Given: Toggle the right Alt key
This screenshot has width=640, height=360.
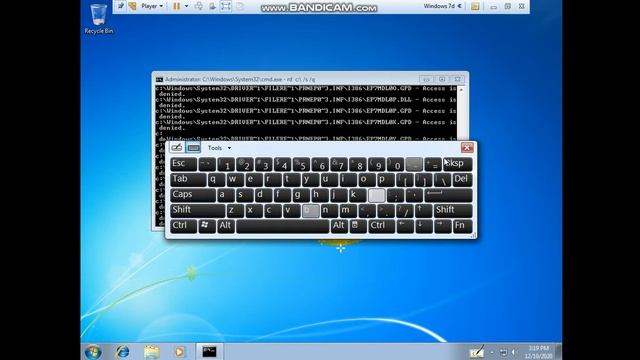Looking at the screenshot, I should click(x=339, y=226).
